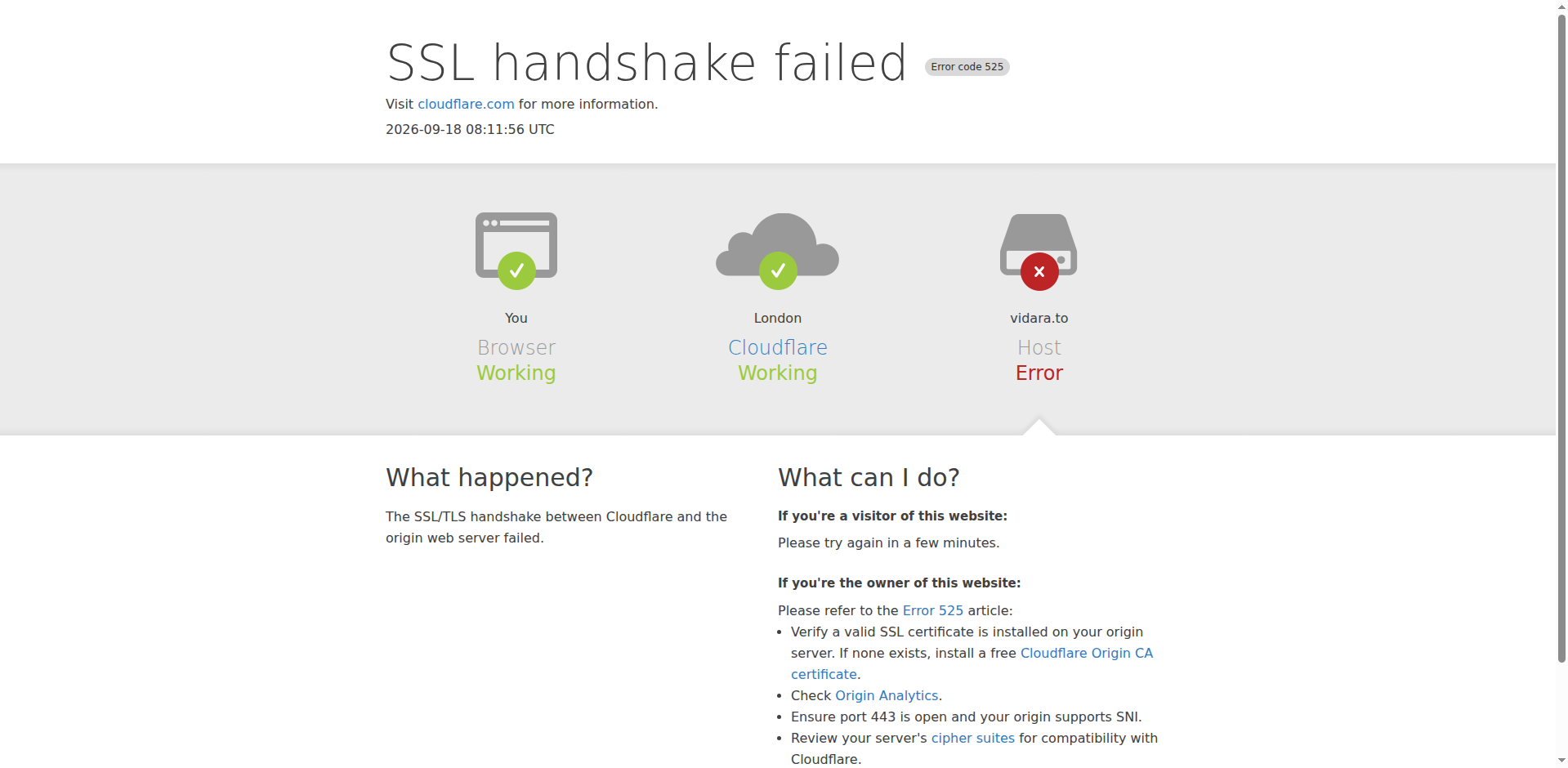Screen dimensions: 1568x768
Task: Open the Error 525 article link
Action: [x=932, y=610]
